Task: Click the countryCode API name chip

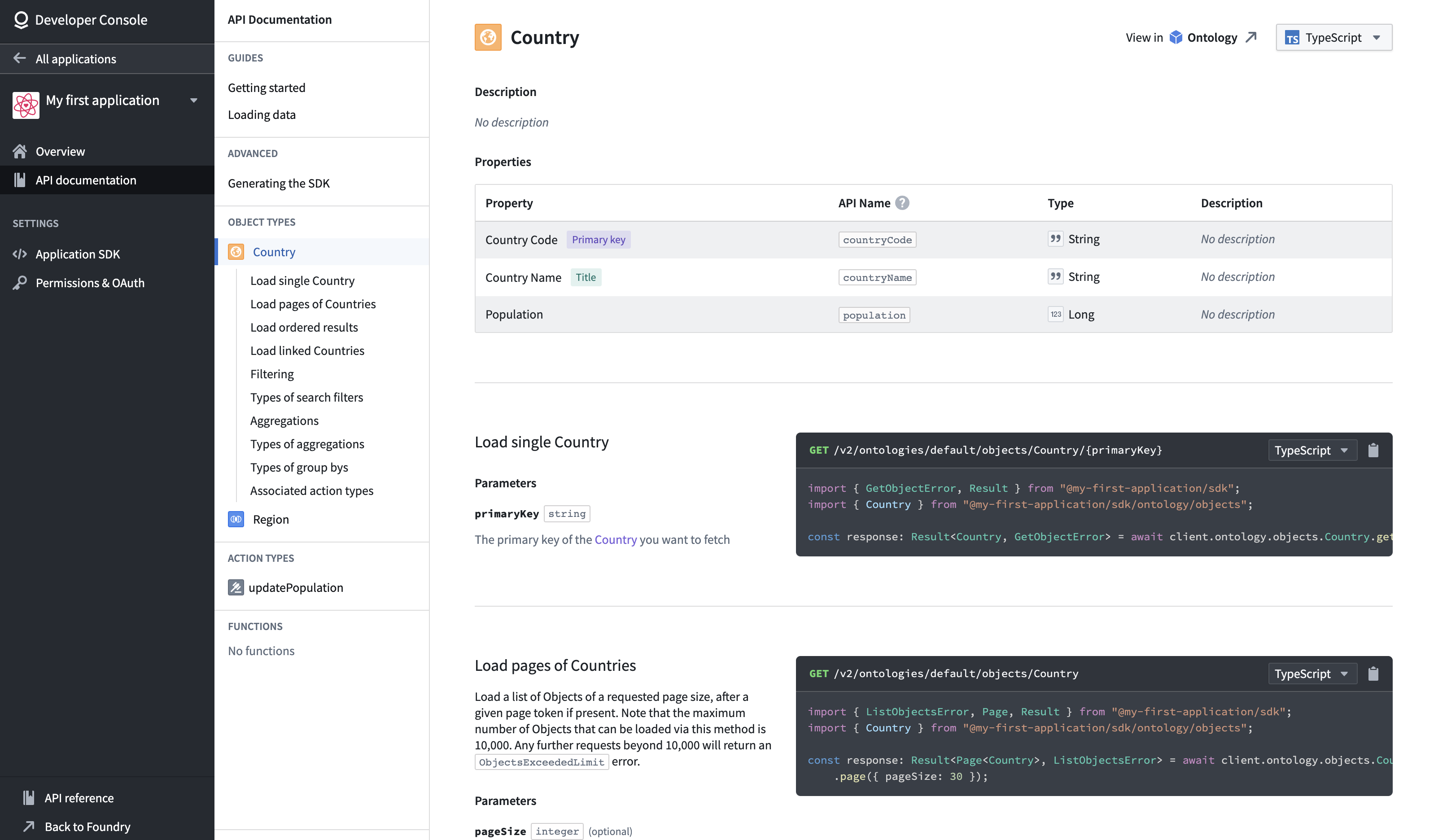Action: tap(877, 239)
